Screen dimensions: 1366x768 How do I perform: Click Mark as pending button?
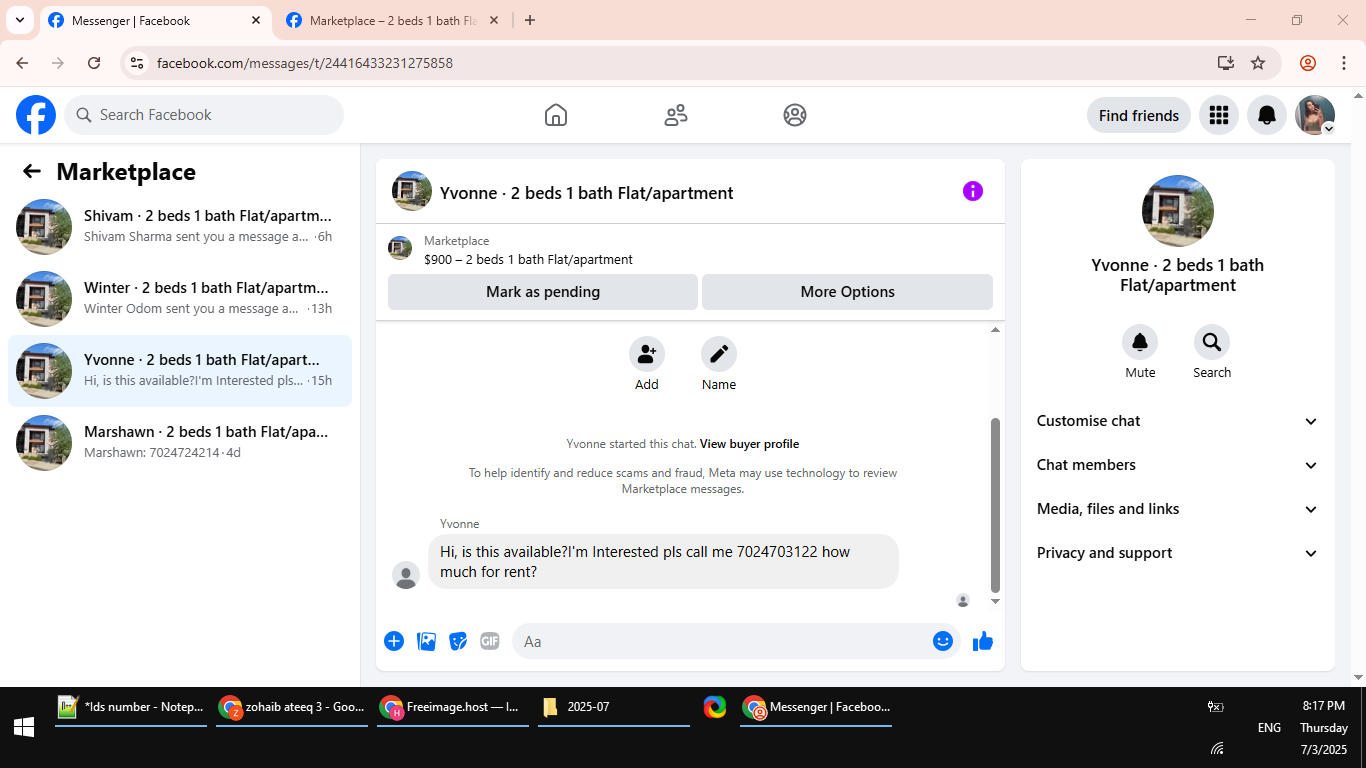tap(543, 292)
